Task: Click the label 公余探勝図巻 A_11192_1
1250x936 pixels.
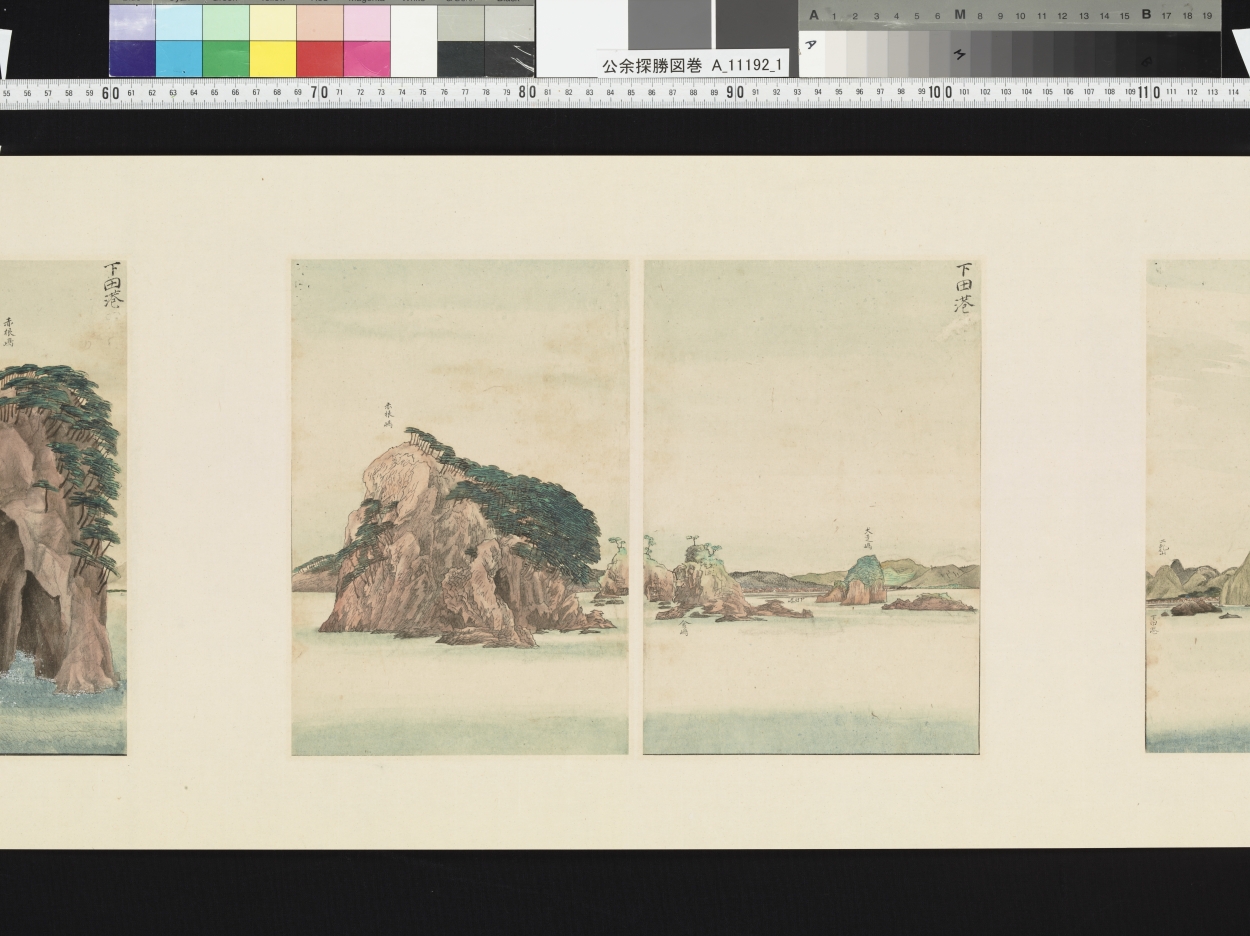Action: pos(693,65)
